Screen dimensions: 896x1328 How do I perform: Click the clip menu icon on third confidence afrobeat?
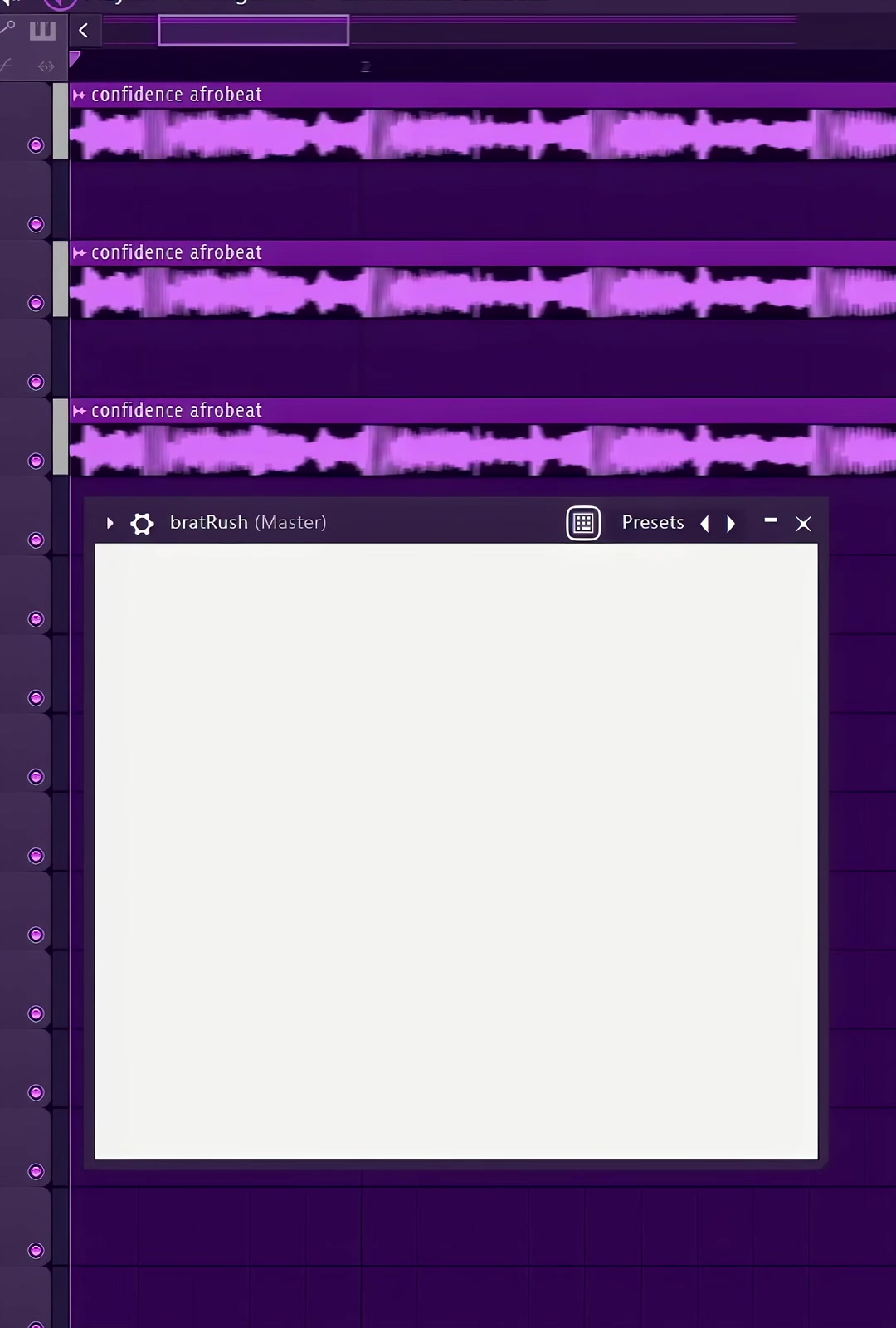80,411
